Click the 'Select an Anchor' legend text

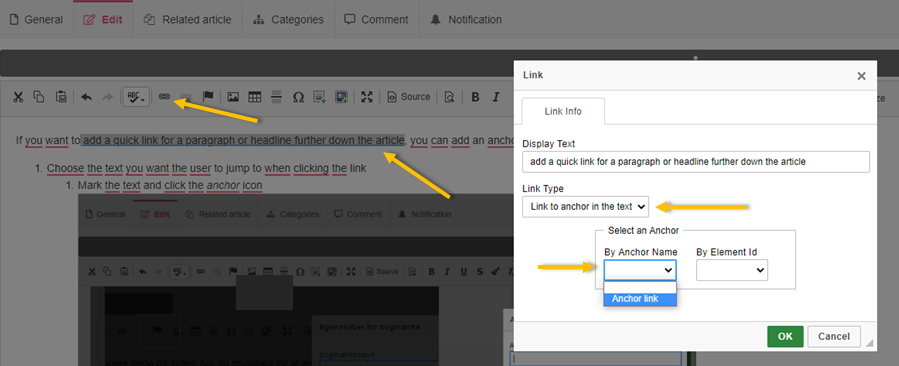(643, 231)
